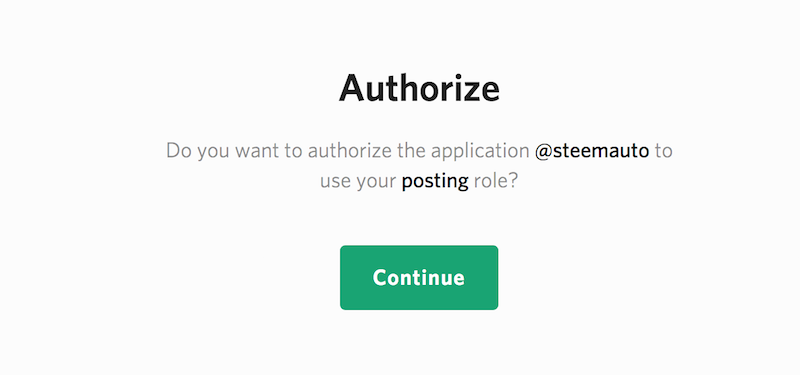Click the word 'your' before posting
Screen dimensions: 800x375
tap(377, 182)
